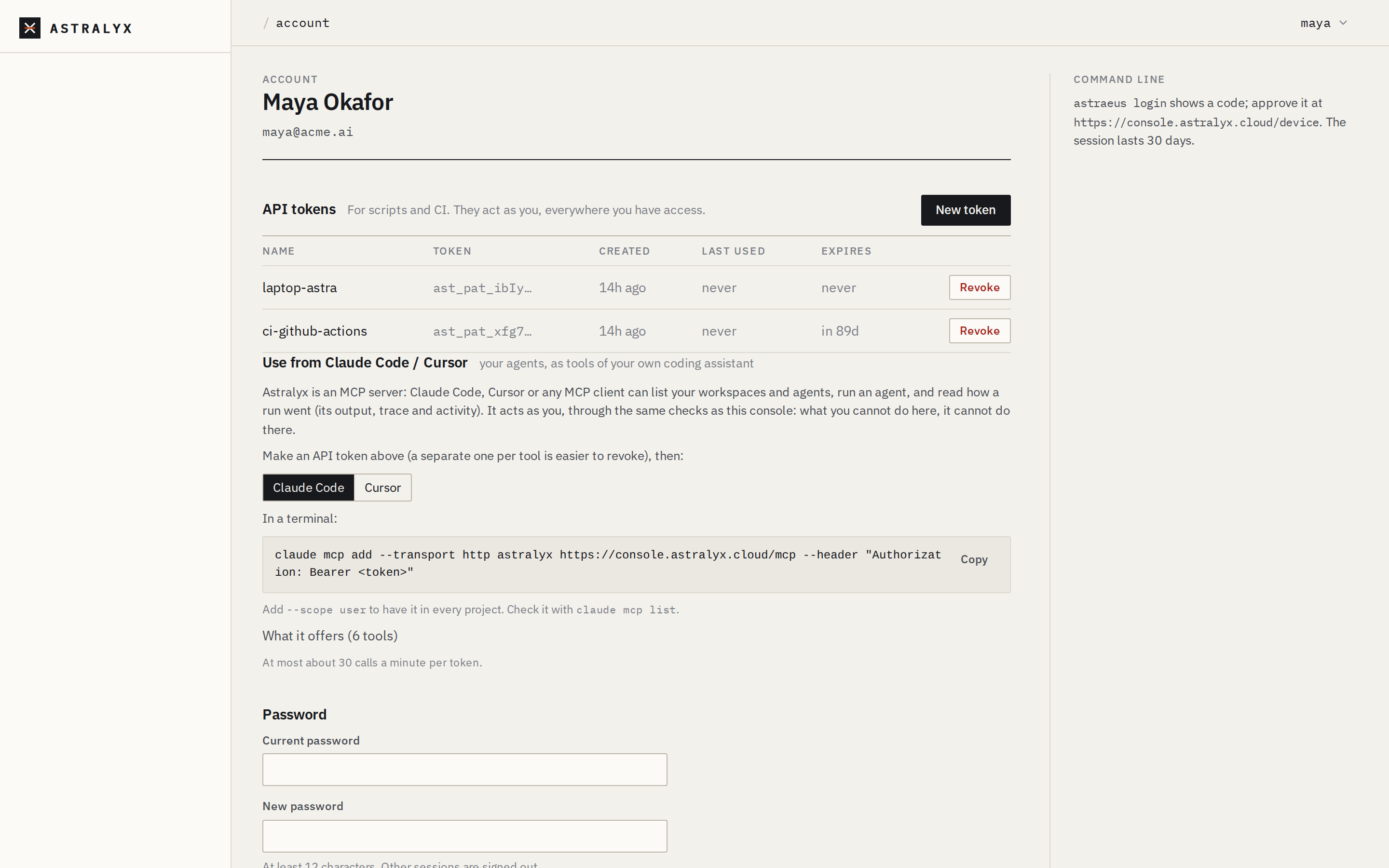1389x868 pixels.
Task: Click the 'in 89d' expiry cell
Action: (840, 331)
